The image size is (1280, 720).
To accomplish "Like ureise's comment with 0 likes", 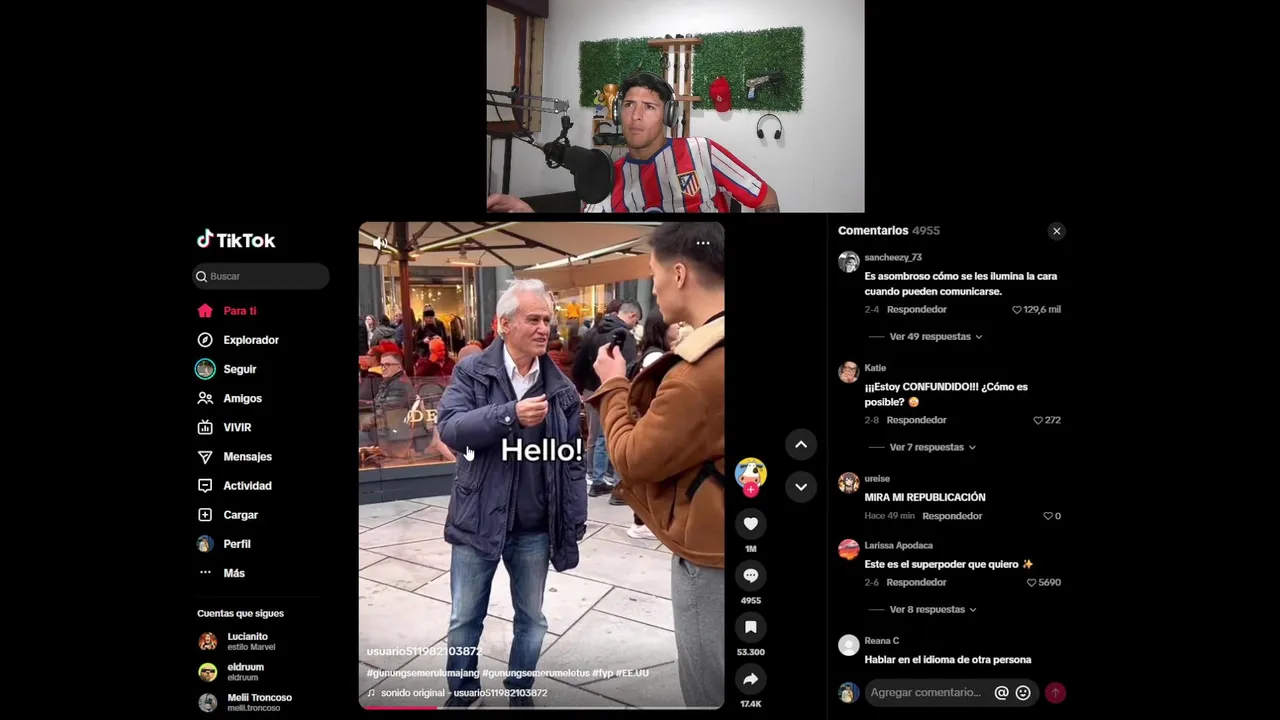I will 1048,516.
